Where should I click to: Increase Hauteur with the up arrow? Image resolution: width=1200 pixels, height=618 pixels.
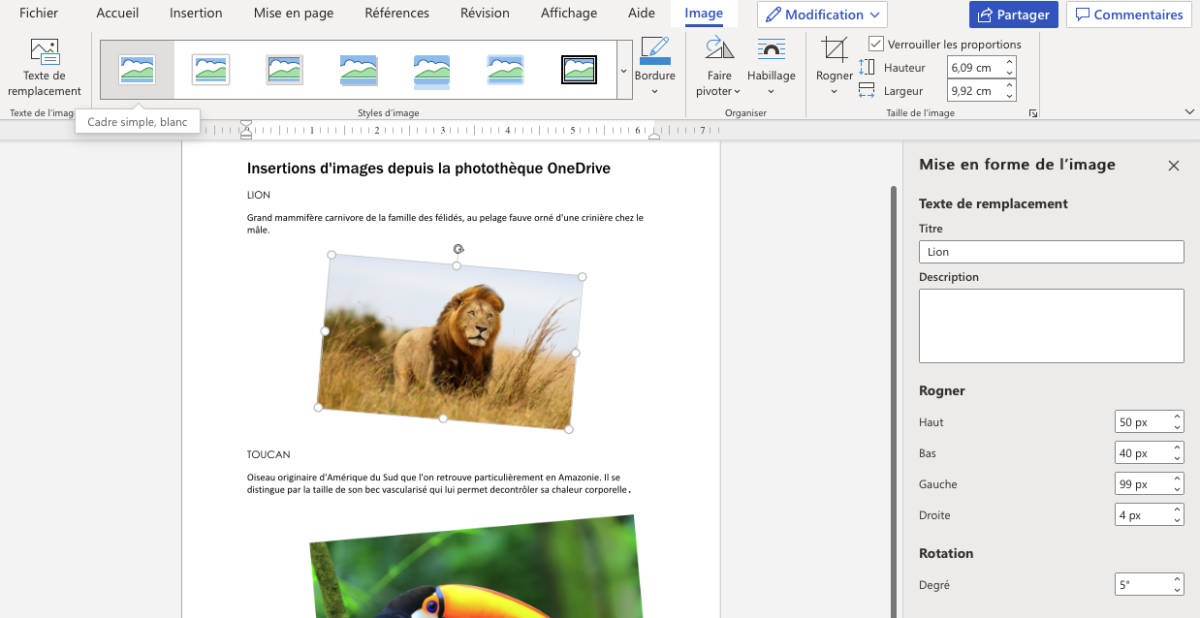(x=1010, y=62)
